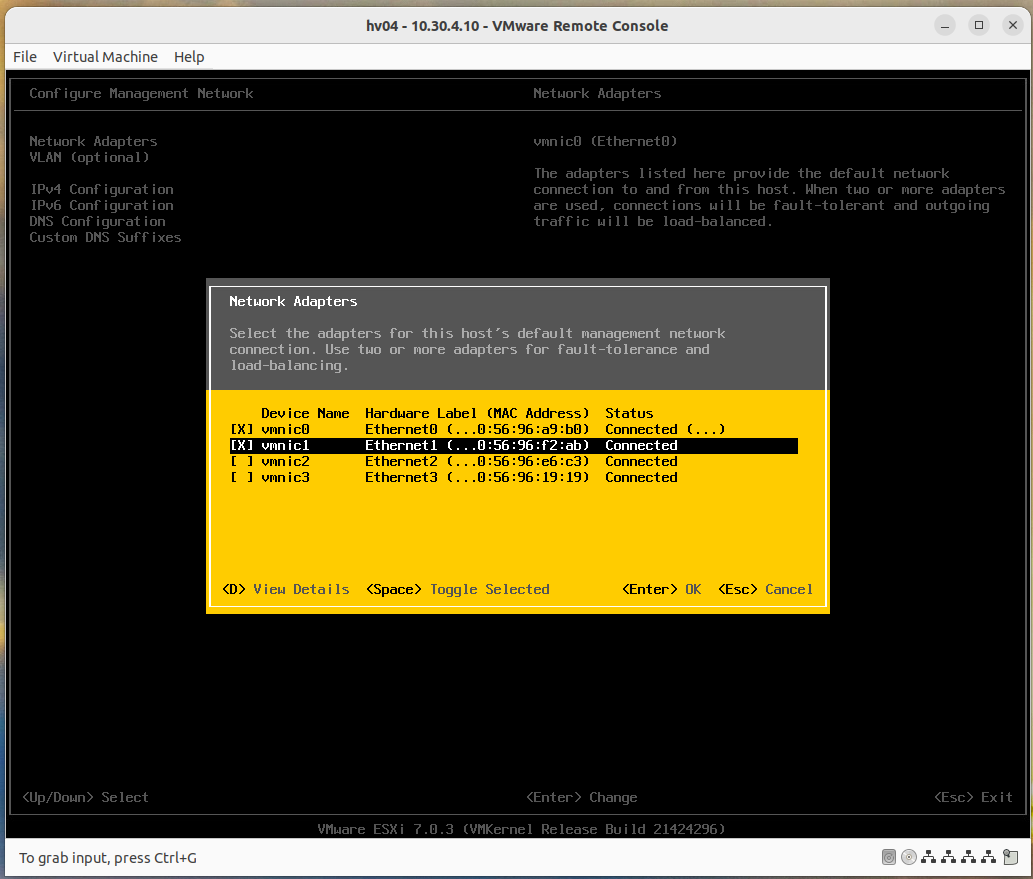
Task: Click the second network adapter status icon
Action: tap(948, 857)
